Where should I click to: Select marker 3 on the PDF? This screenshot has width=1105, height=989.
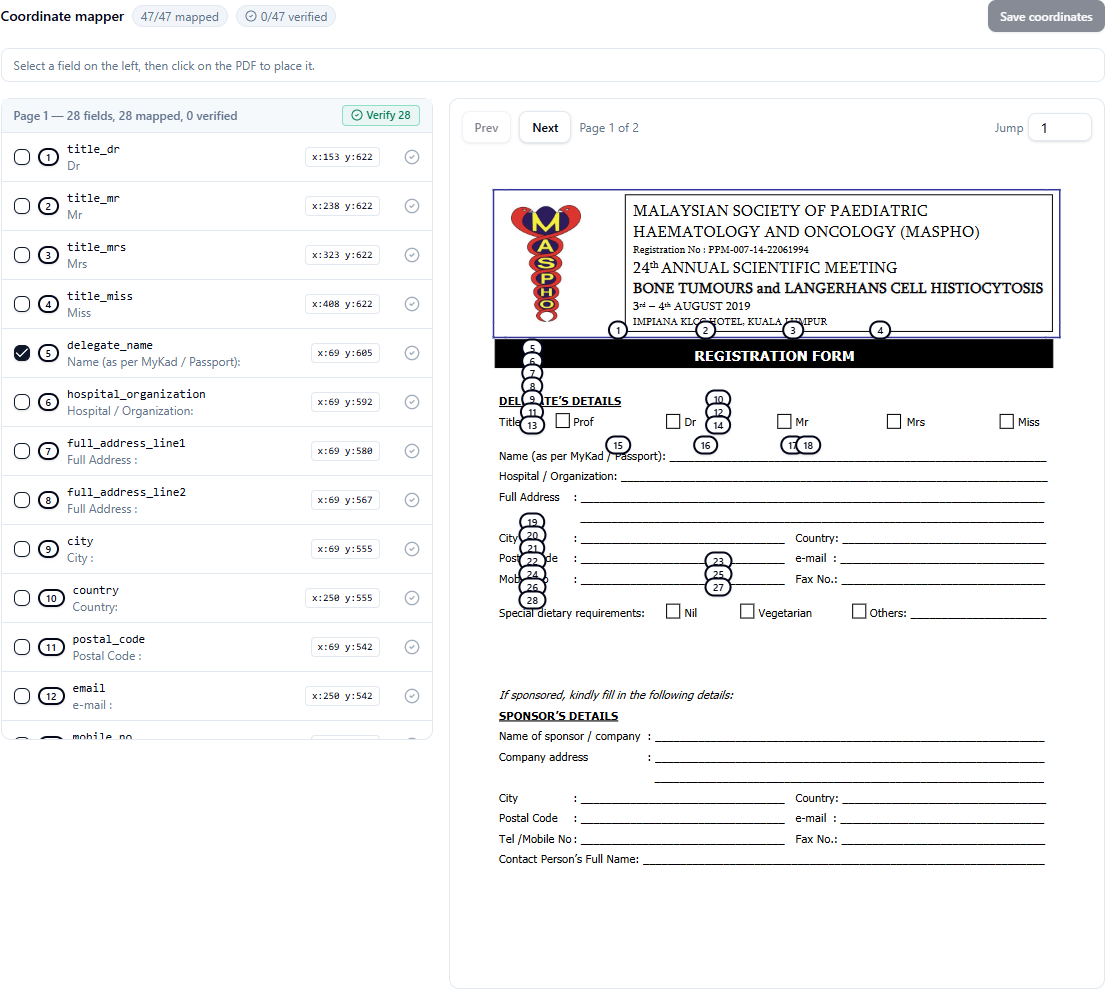click(x=793, y=330)
